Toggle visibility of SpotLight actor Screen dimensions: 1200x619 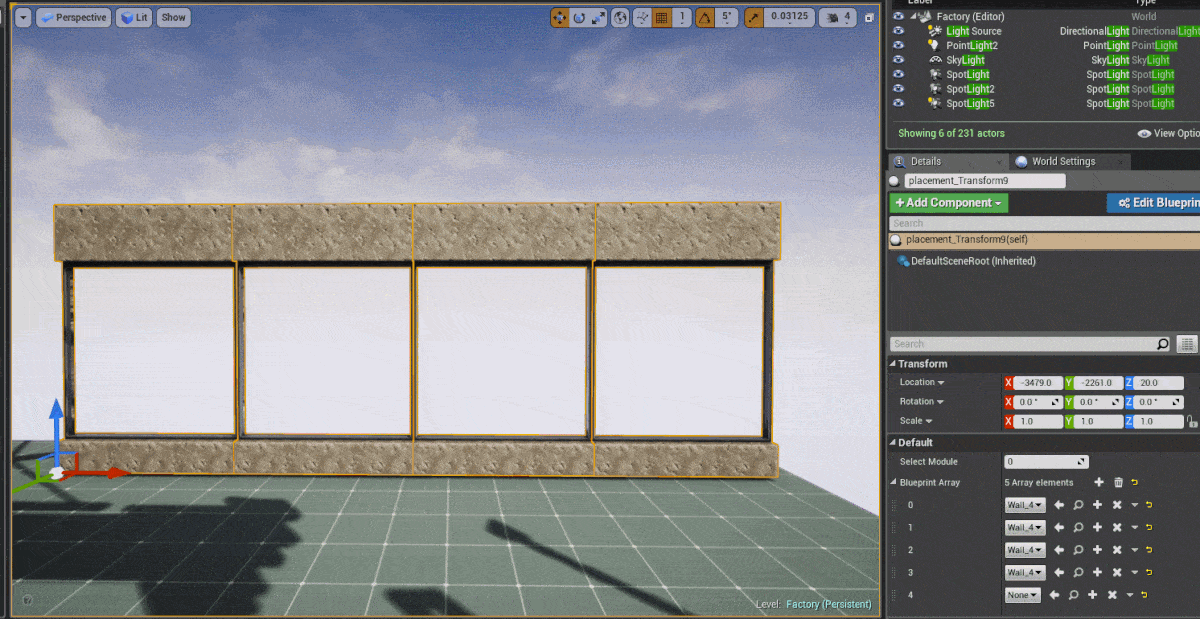(x=898, y=74)
